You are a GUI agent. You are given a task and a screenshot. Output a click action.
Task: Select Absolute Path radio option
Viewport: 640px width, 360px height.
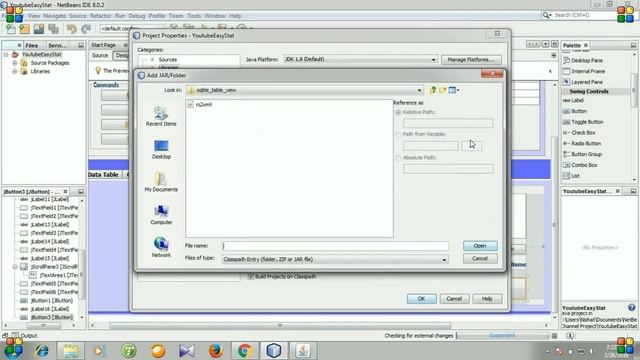coord(398,158)
